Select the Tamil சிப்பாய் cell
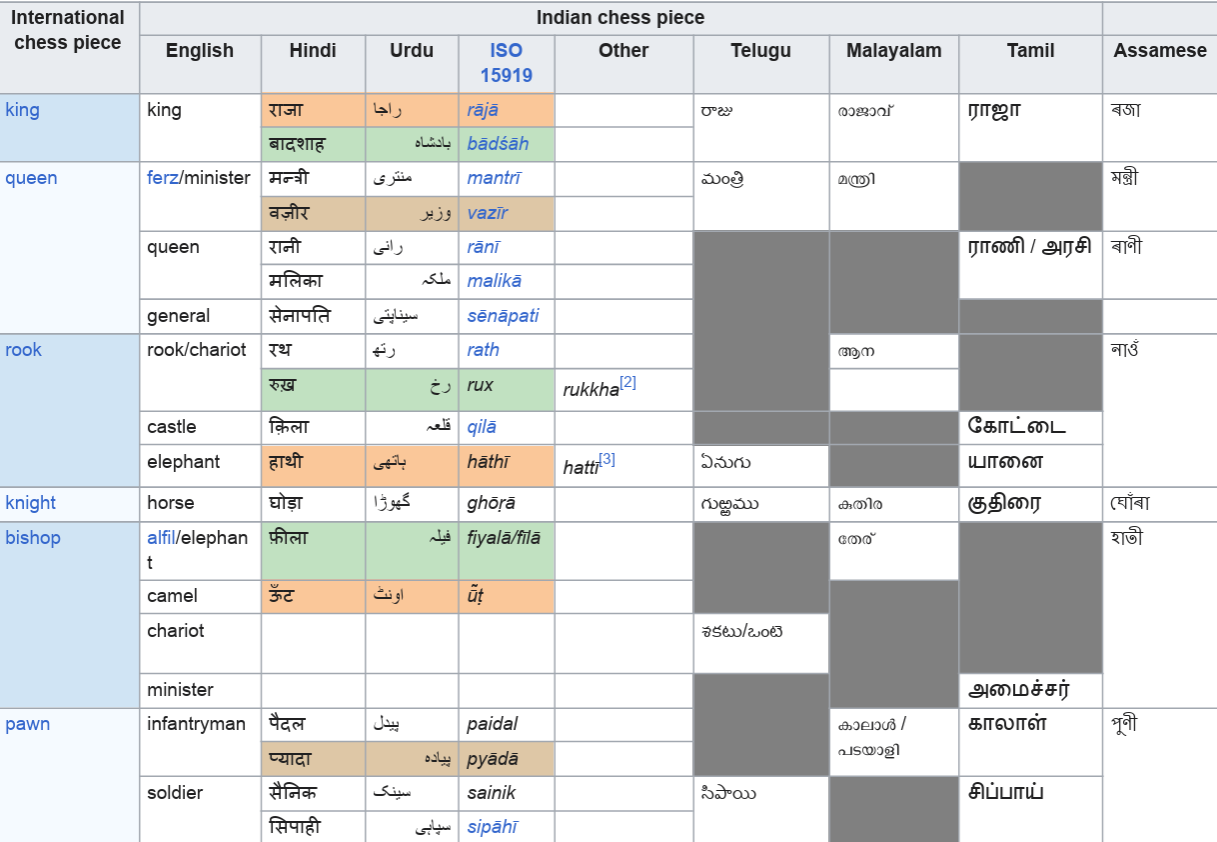1217x842 pixels. pos(1031,809)
